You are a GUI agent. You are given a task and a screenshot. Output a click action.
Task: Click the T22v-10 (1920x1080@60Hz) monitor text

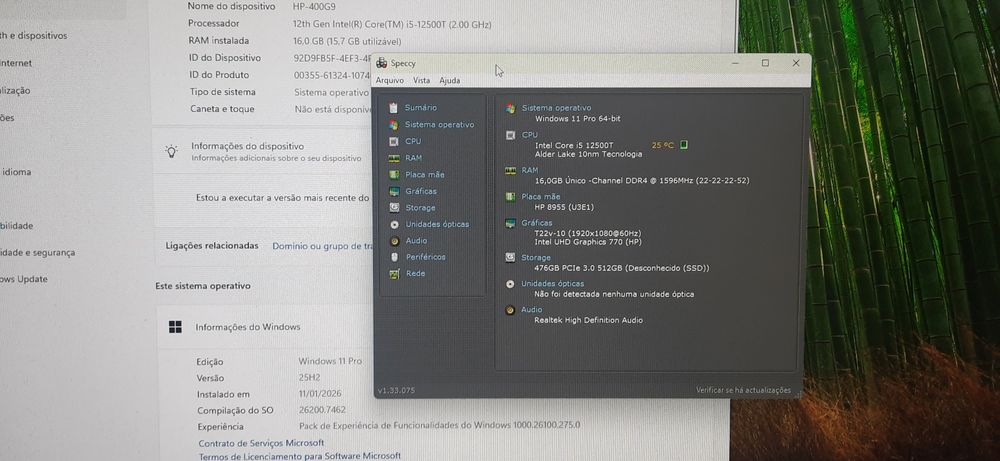click(588, 233)
